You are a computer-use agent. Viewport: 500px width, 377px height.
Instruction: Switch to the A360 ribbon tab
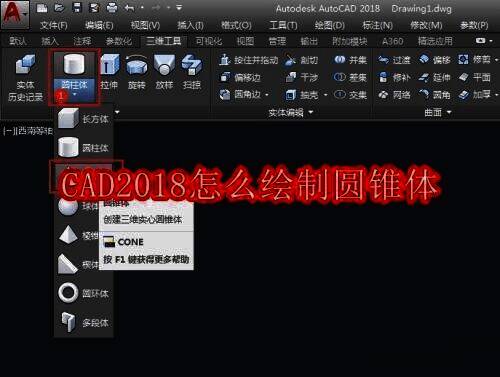click(x=393, y=41)
